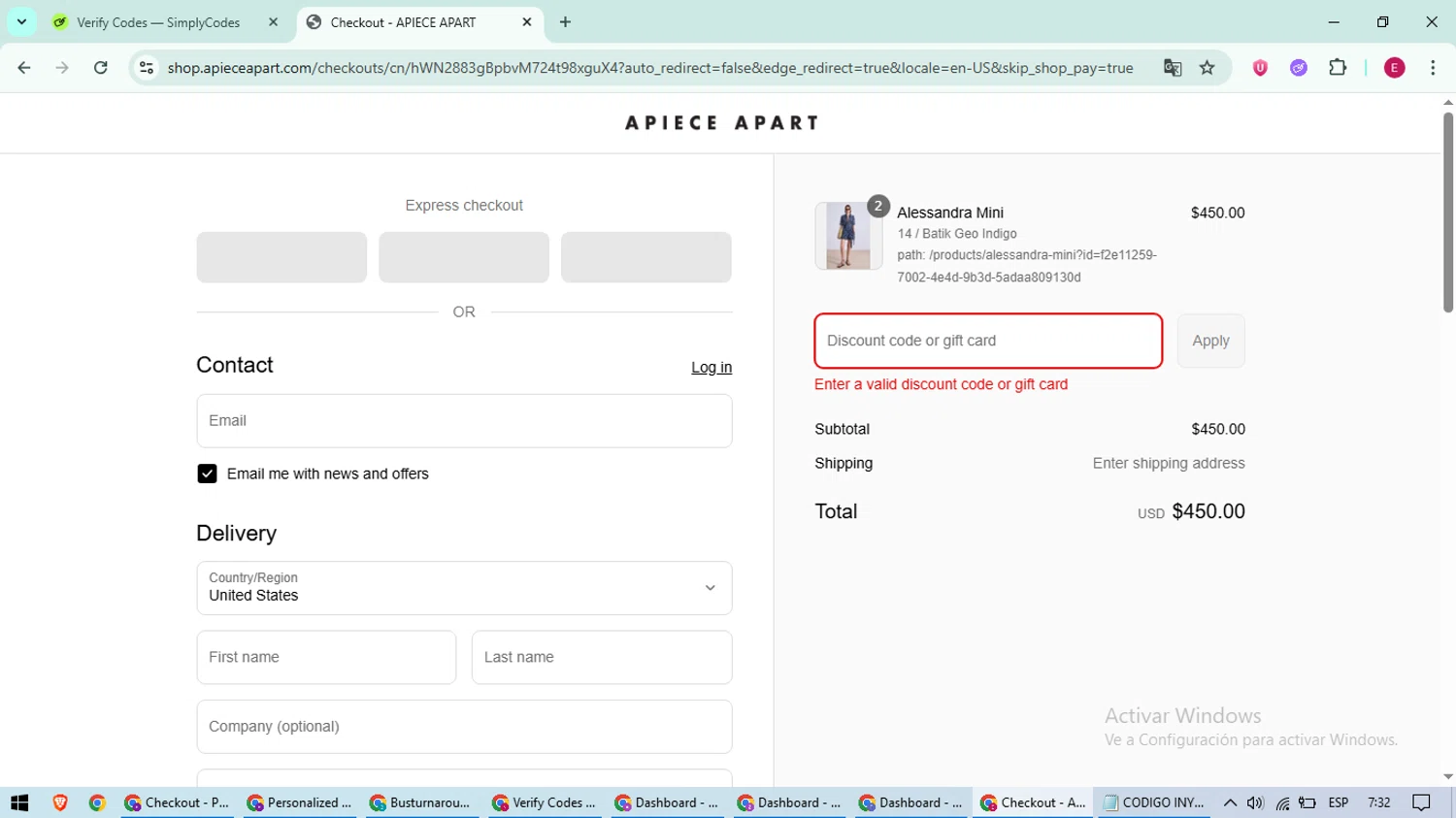
Task: Open site information icon in address bar
Action: 147,68
